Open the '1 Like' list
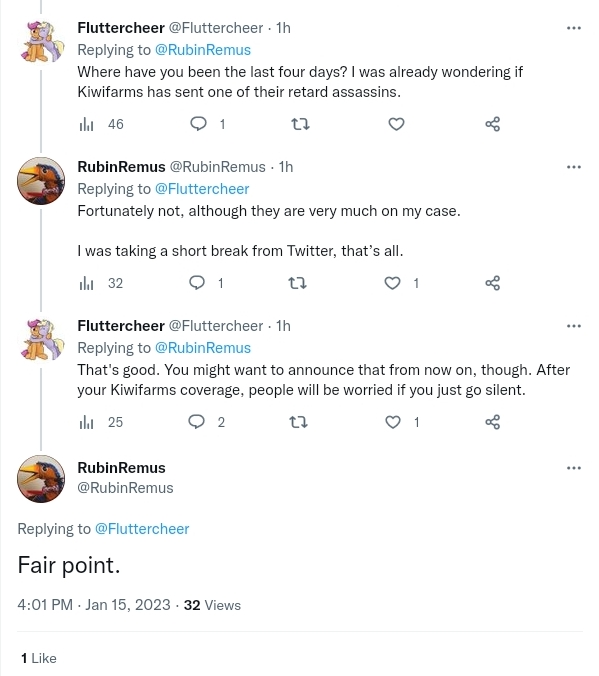This screenshot has width=599, height=676. point(39,658)
